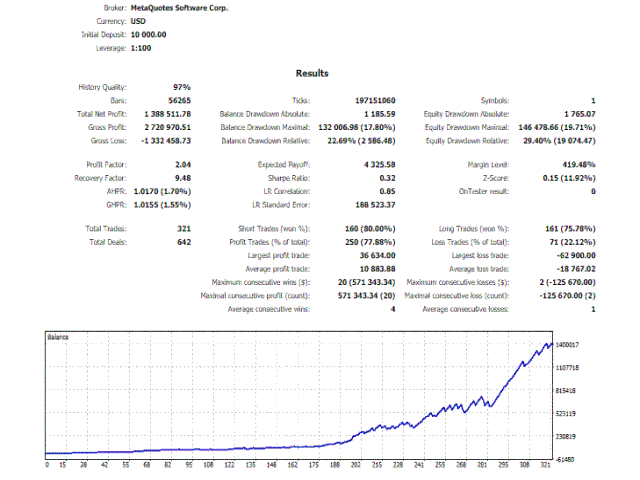Select Long Trades value 161 (75.78%)
The width and height of the screenshot is (640, 480).
tap(570, 229)
